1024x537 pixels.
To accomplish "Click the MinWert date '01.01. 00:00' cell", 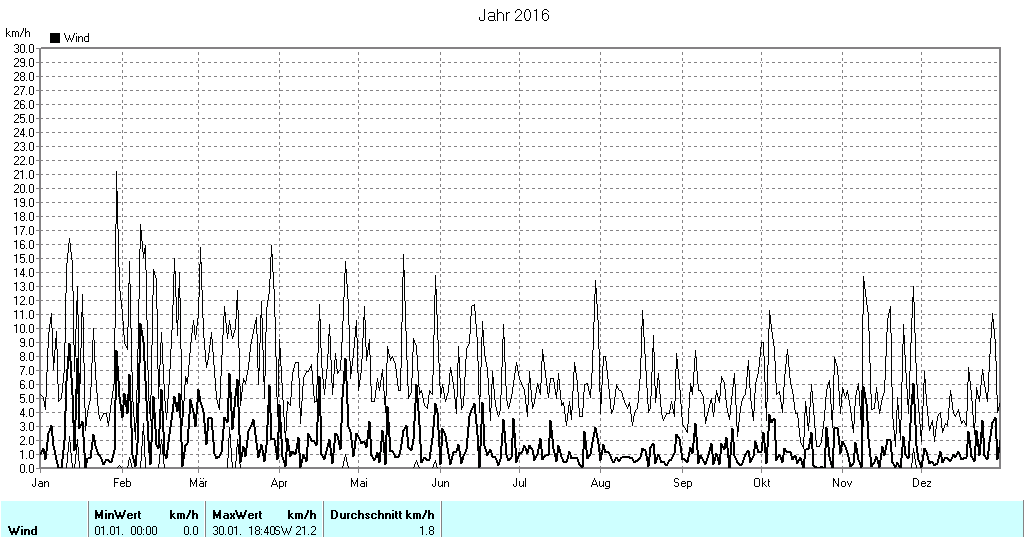I will click(x=126, y=530).
